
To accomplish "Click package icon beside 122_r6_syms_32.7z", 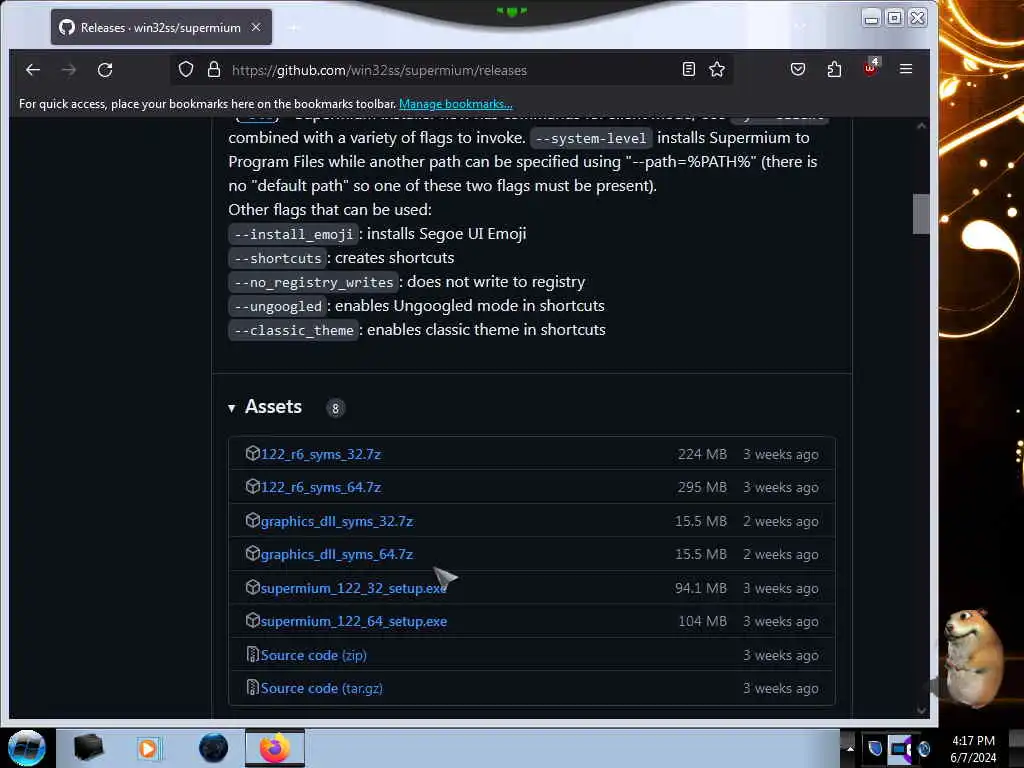I will pos(253,453).
